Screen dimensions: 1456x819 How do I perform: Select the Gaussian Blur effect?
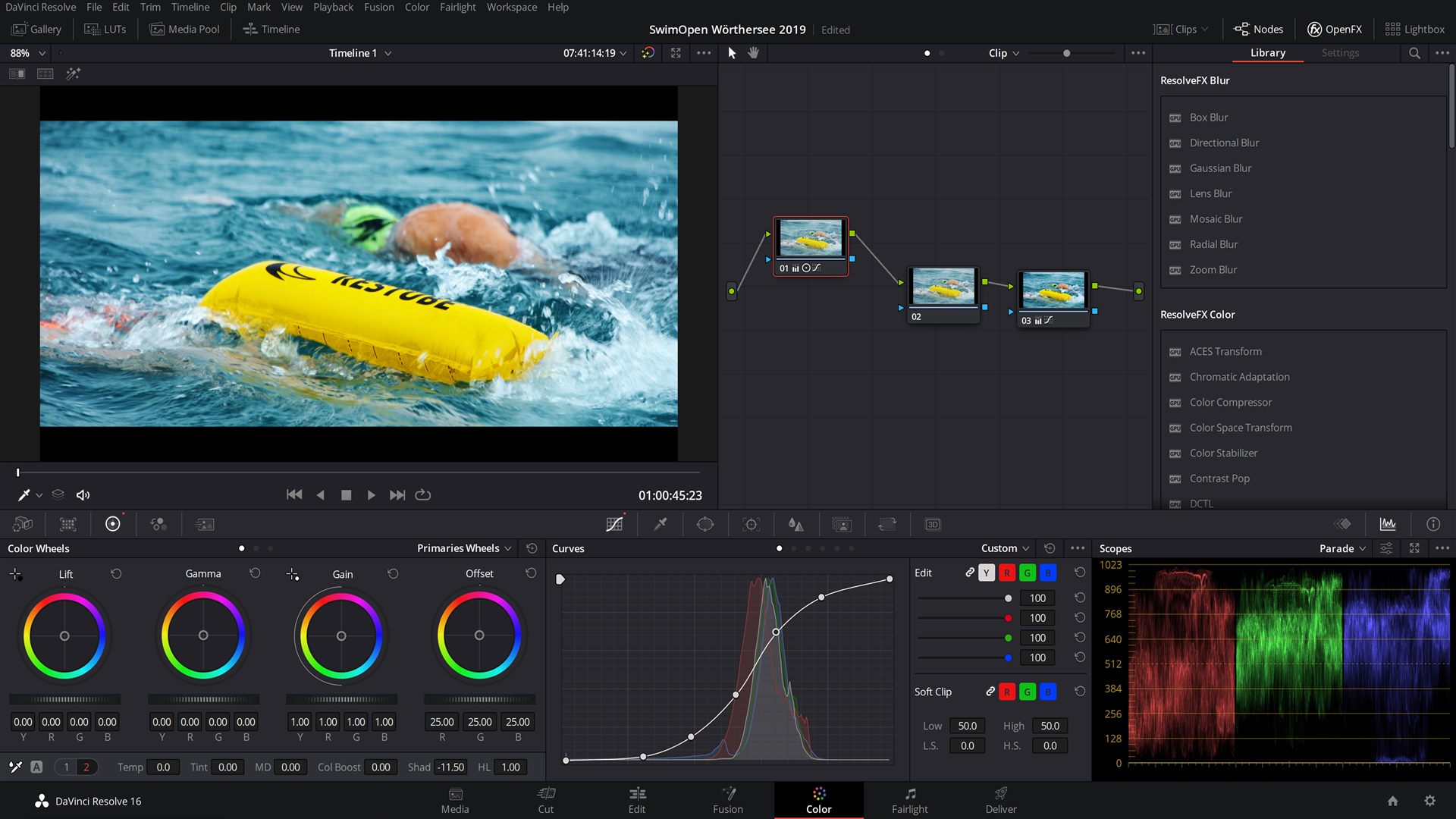coord(1220,168)
